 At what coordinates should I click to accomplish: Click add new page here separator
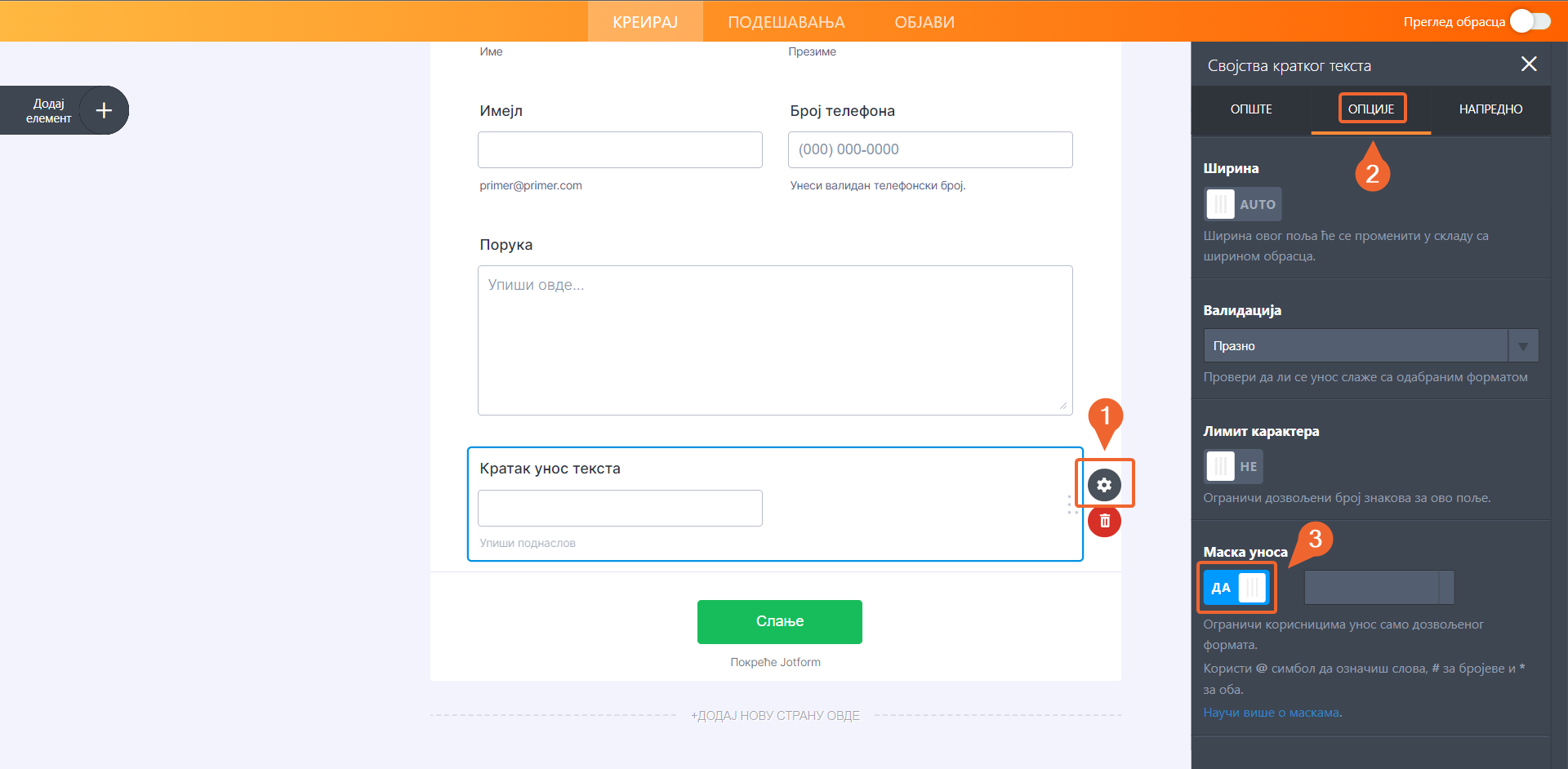point(775,716)
